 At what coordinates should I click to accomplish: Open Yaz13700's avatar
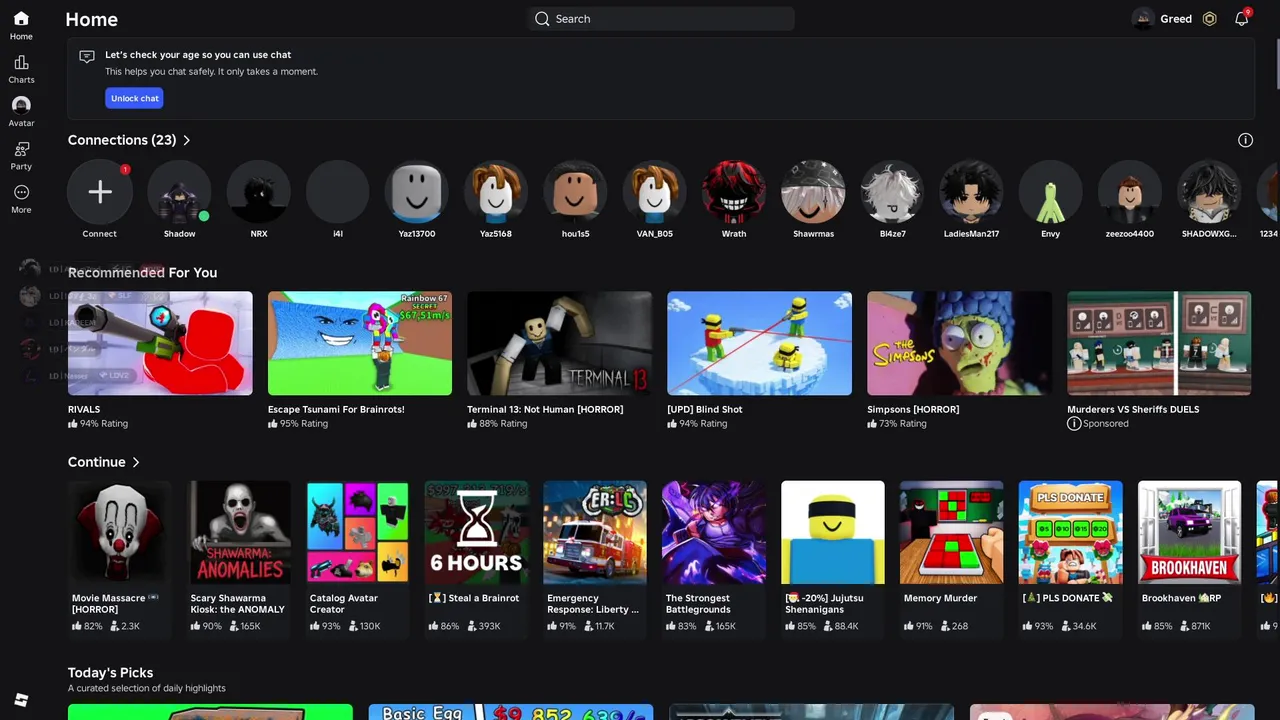(x=417, y=192)
